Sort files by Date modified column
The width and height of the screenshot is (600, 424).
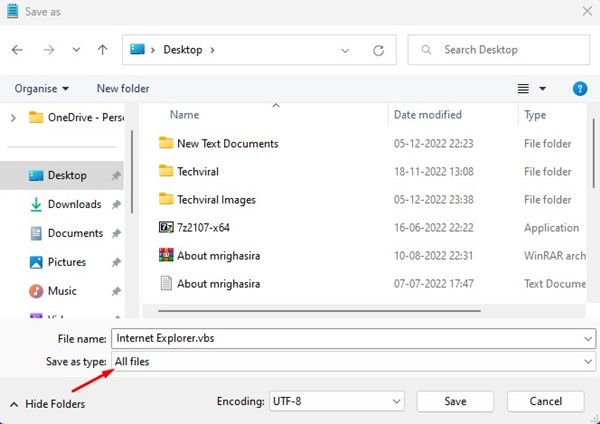pyautogui.click(x=428, y=115)
